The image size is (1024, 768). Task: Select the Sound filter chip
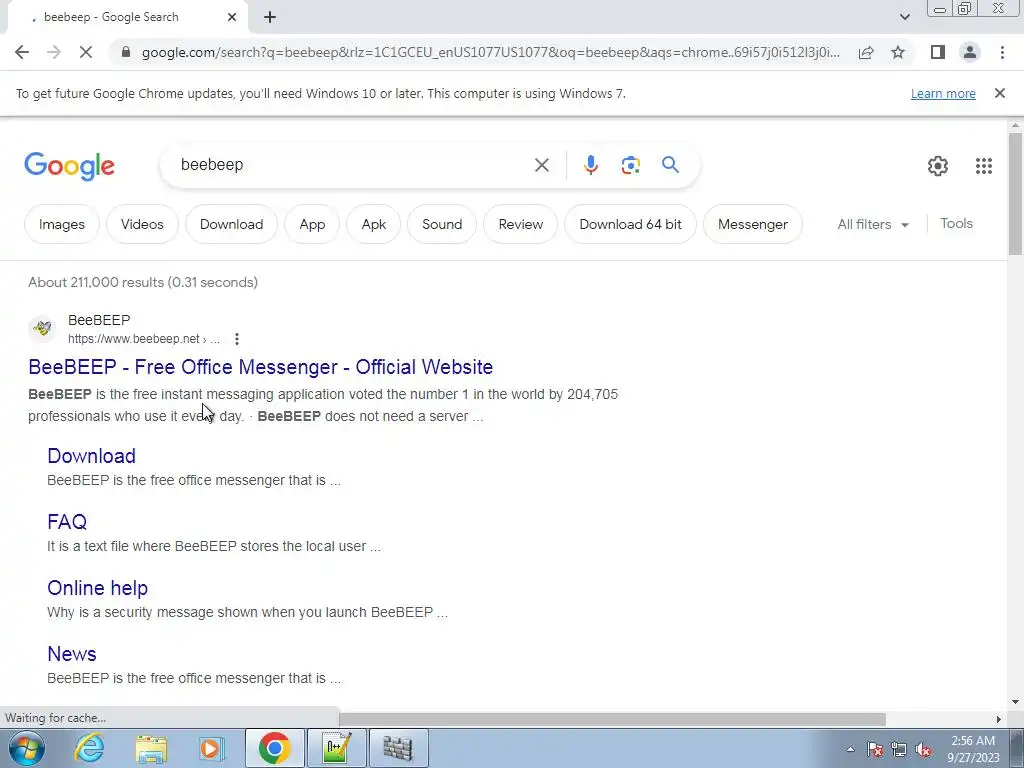(x=441, y=224)
